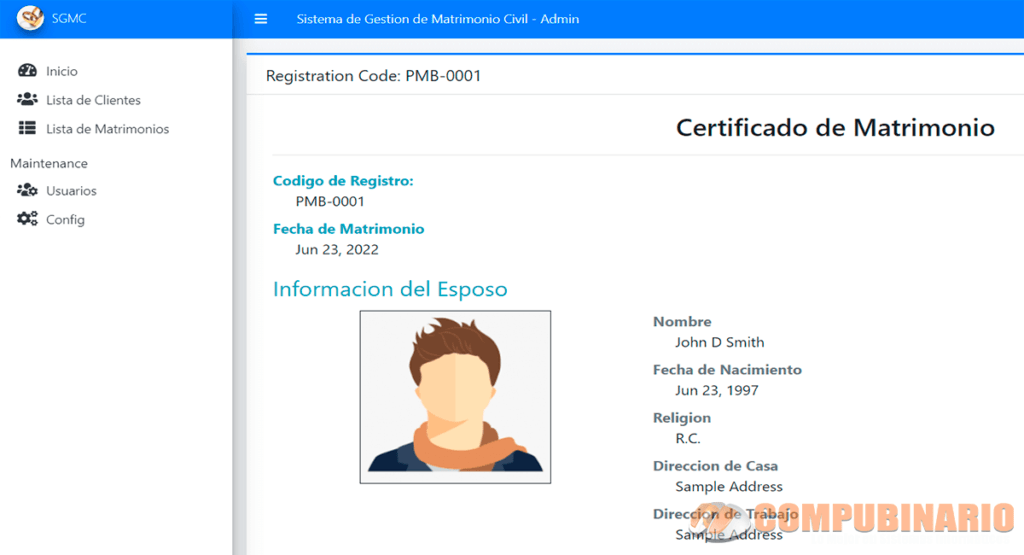Select Registration Code: PMB-0001 header text
Image resolution: width=1024 pixels, height=555 pixels.
tap(374, 76)
